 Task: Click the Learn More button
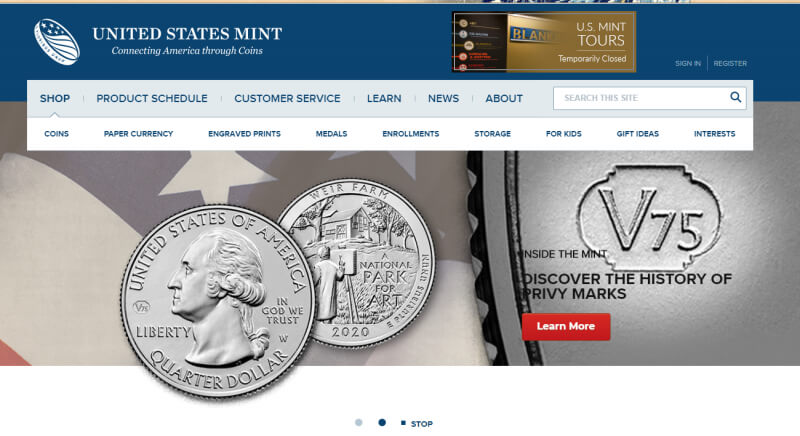[x=566, y=326]
